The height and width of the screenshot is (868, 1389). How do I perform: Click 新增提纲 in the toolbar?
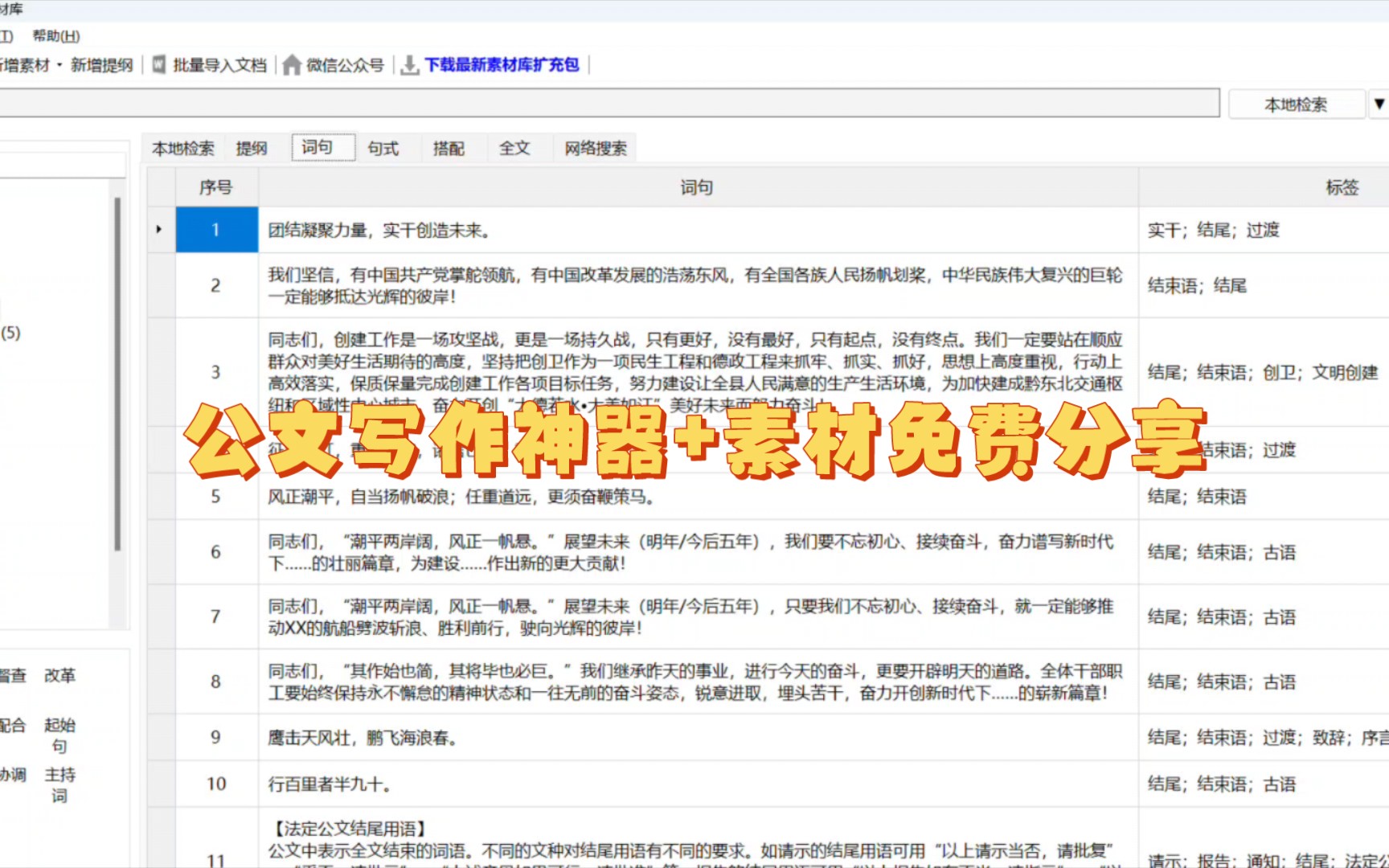pos(102,65)
